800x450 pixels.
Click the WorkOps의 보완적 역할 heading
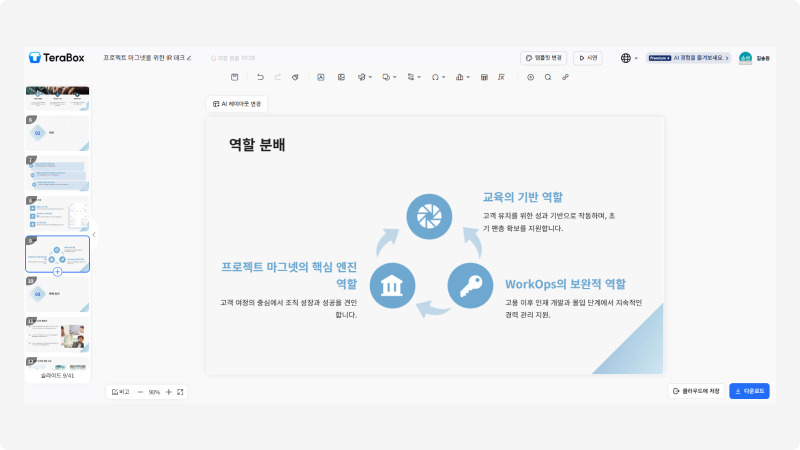point(565,284)
